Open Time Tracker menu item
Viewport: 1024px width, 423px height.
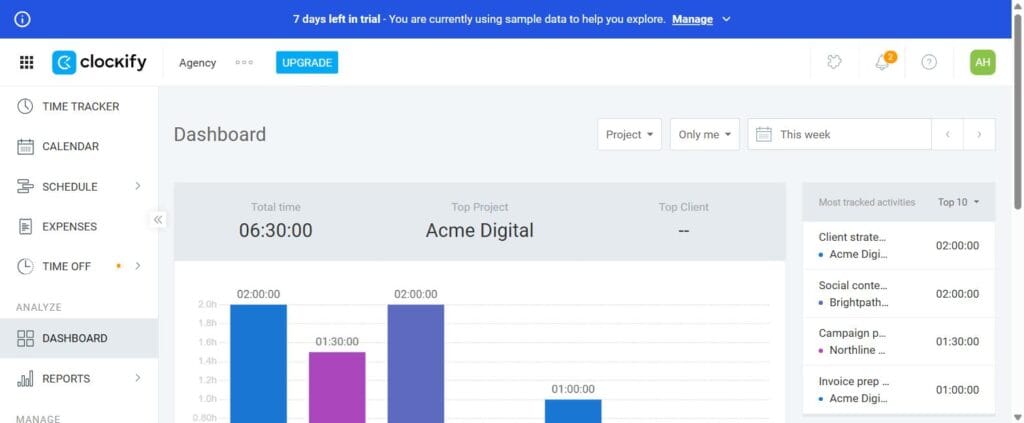79,106
